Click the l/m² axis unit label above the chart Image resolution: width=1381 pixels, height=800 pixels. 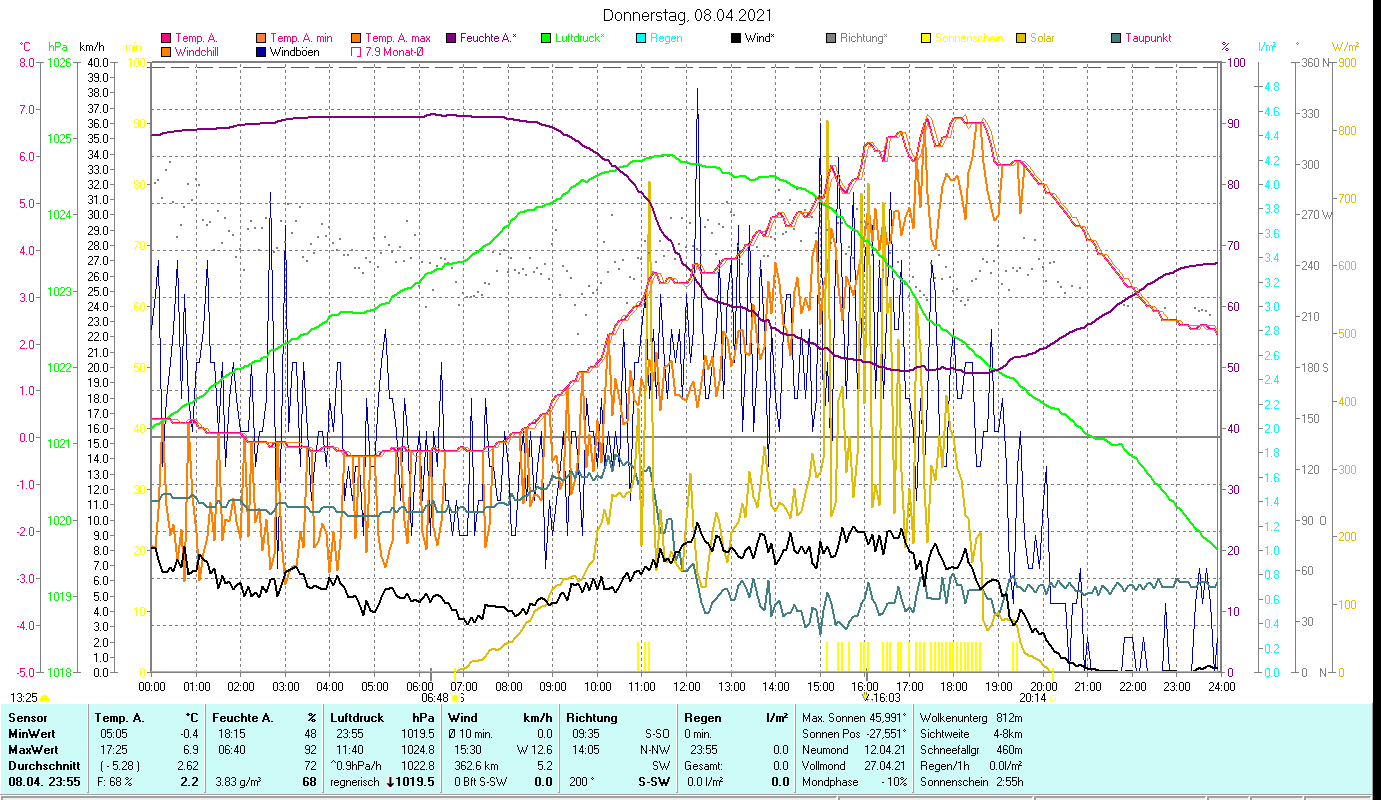tap(1267, 47)
